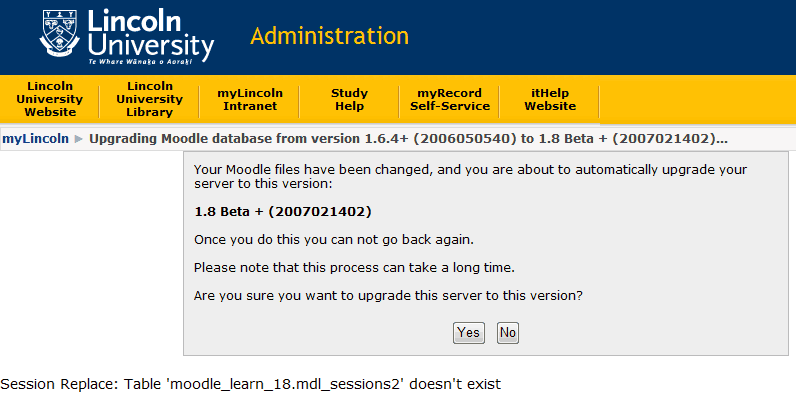Viewport: 796px width, 413px height.
Task: Cancel the upgrade with the No button
Action: 508,333
